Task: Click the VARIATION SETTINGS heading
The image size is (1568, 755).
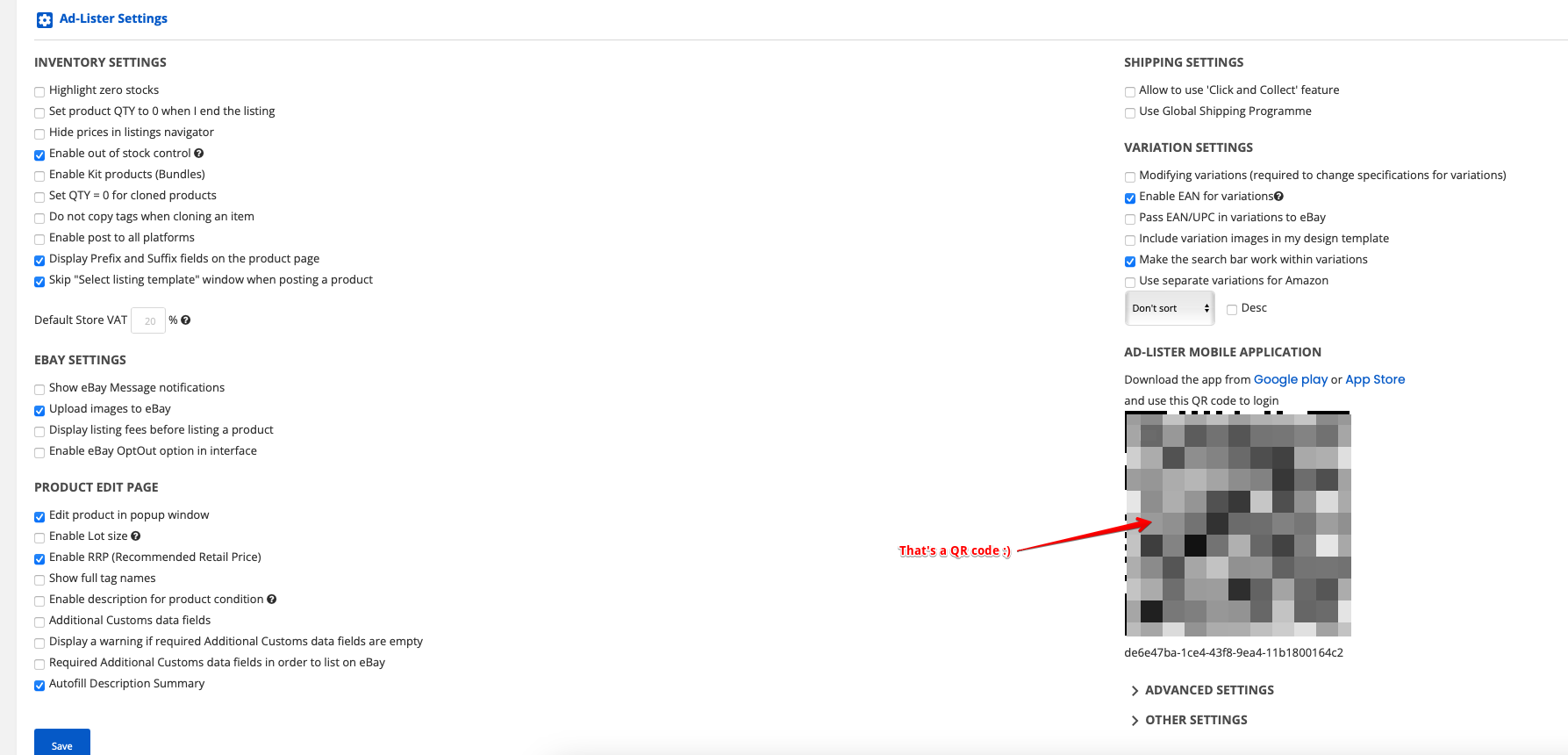Action: pos(1188,147)
